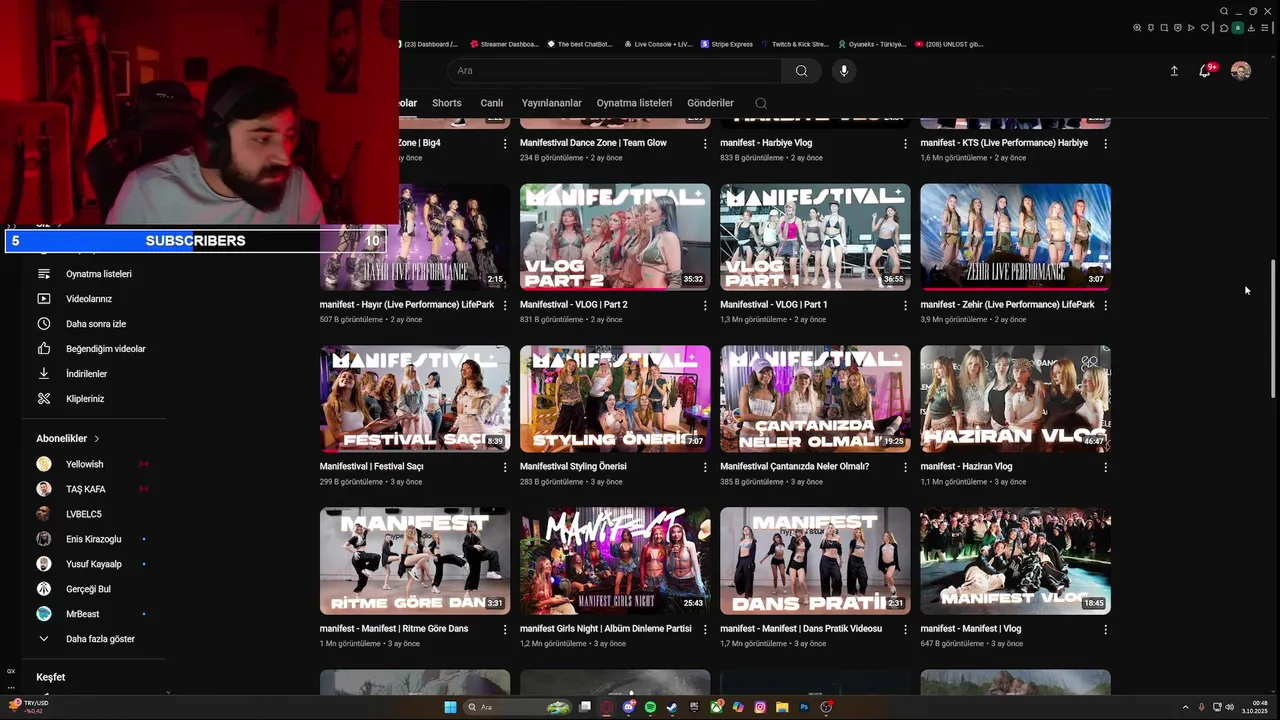Viewport: 1280px width, 720px height.
Task: Open title "manifest - Harbiye Vlog"
Action: tap(766, 143)
